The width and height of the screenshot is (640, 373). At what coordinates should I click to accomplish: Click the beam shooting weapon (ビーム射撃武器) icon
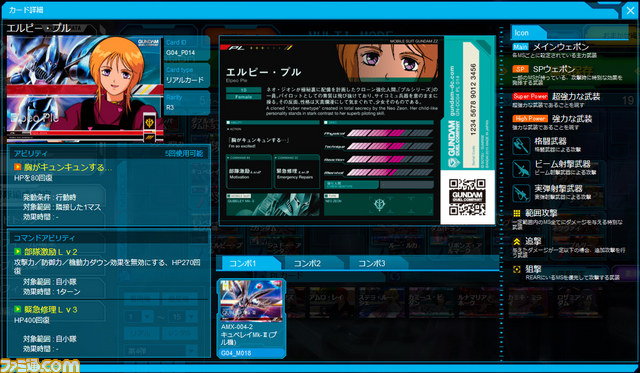click(521, 169)
